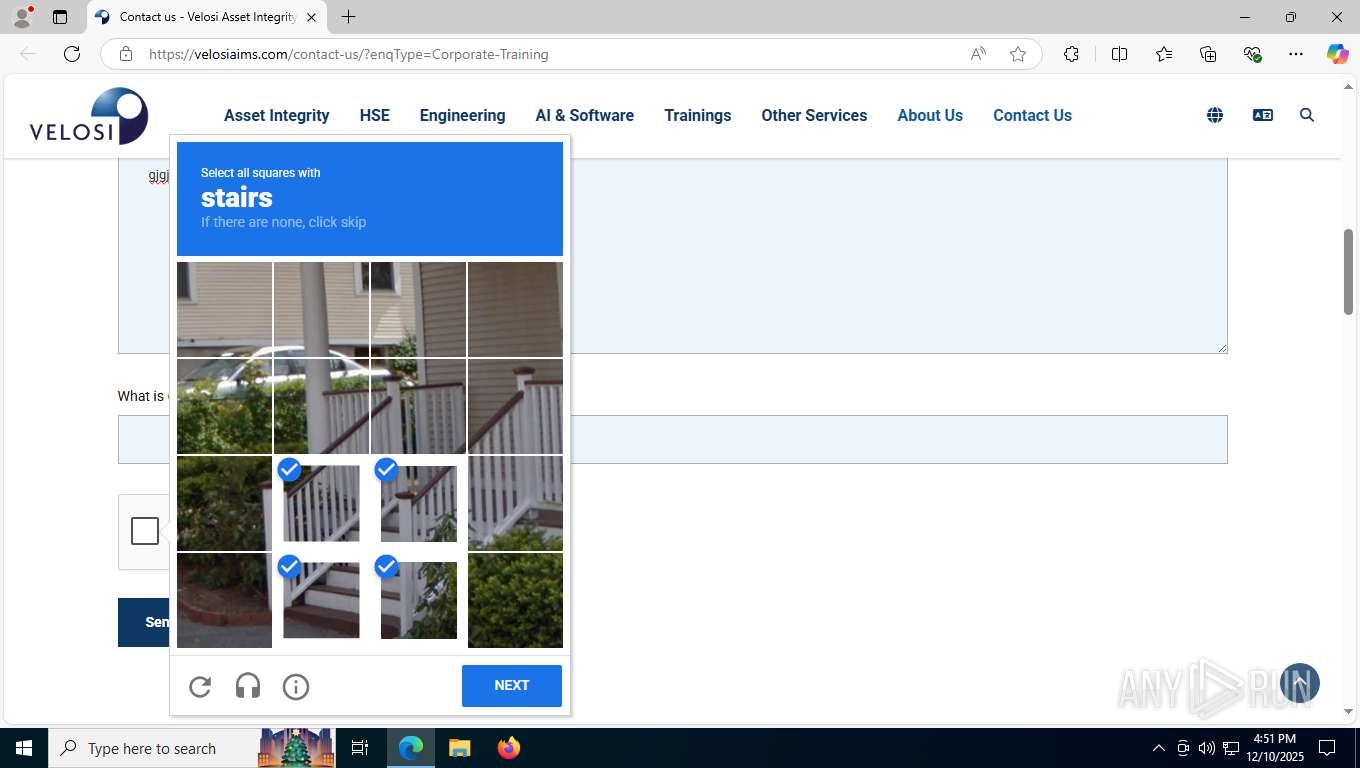Open Read aloud icon in address bar

pyautogui.click(x=978, y=54)
